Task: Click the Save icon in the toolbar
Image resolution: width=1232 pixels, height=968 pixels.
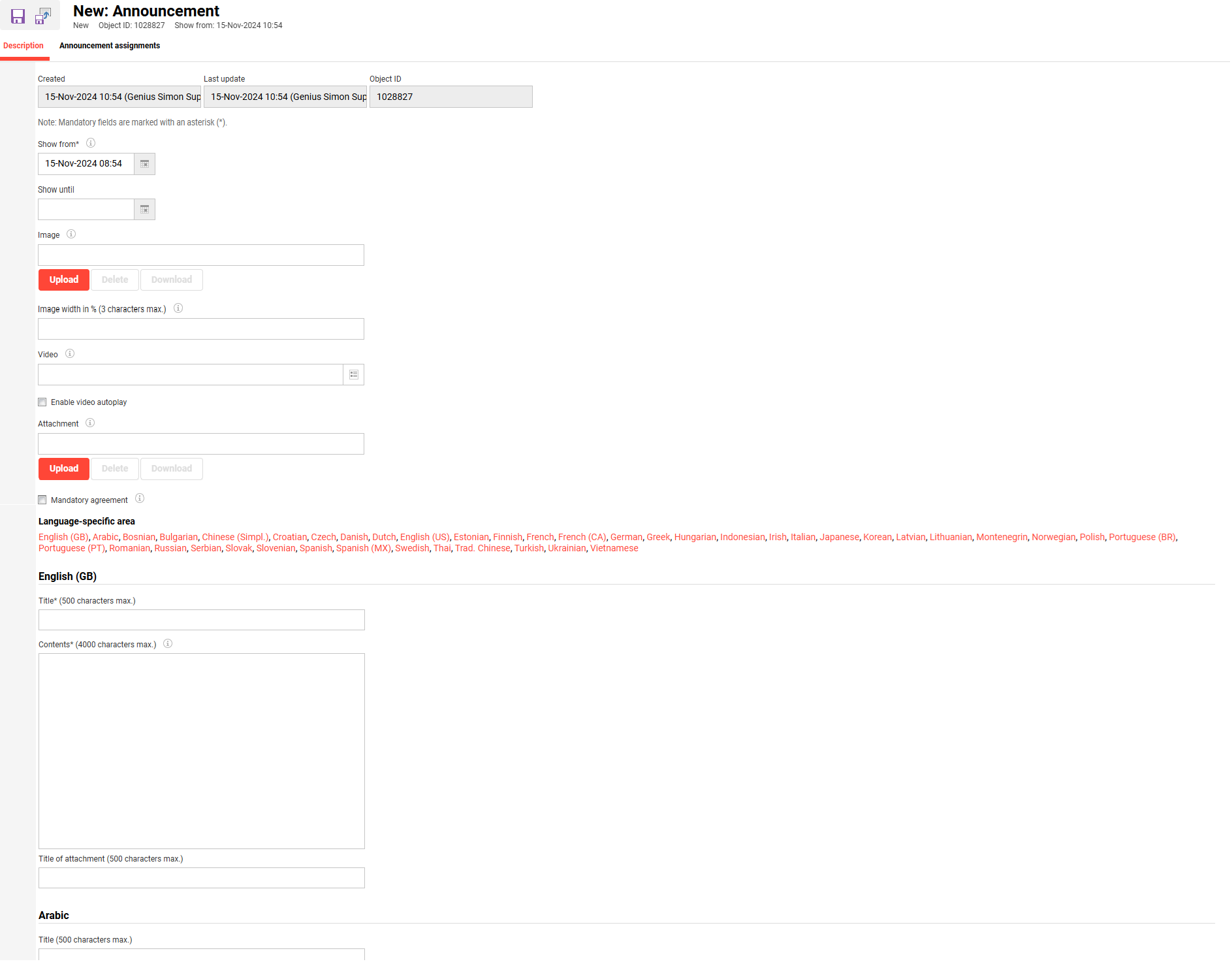Action: point(18,16)
